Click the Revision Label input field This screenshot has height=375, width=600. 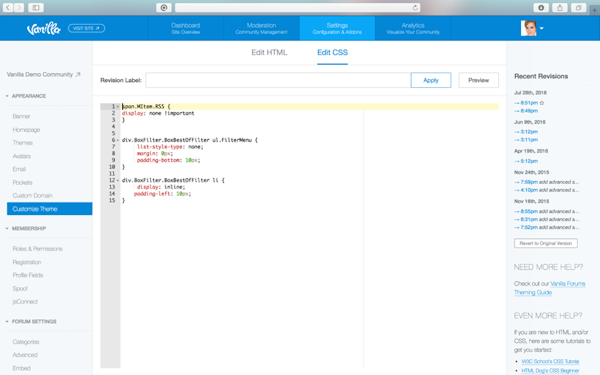tap(278, 80)
